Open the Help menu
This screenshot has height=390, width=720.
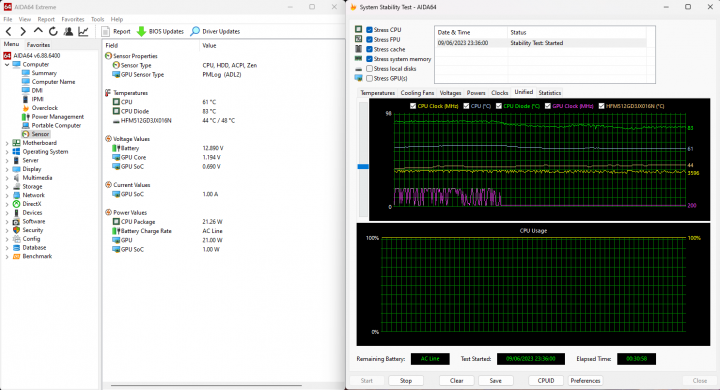tap(117, 19)
